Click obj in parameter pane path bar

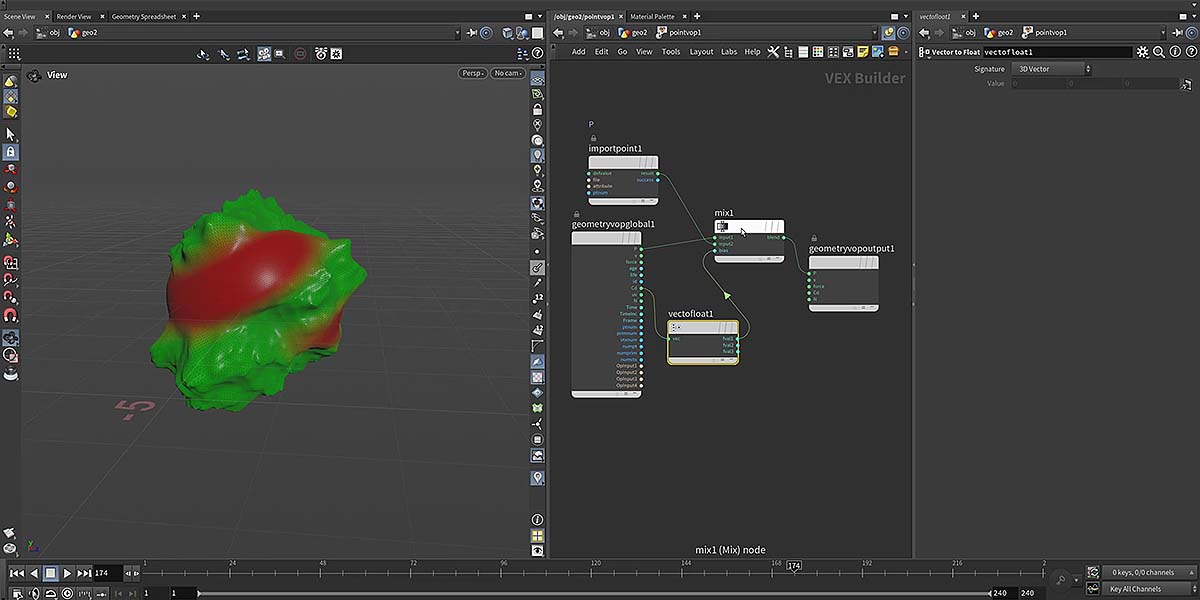point(963,33)
